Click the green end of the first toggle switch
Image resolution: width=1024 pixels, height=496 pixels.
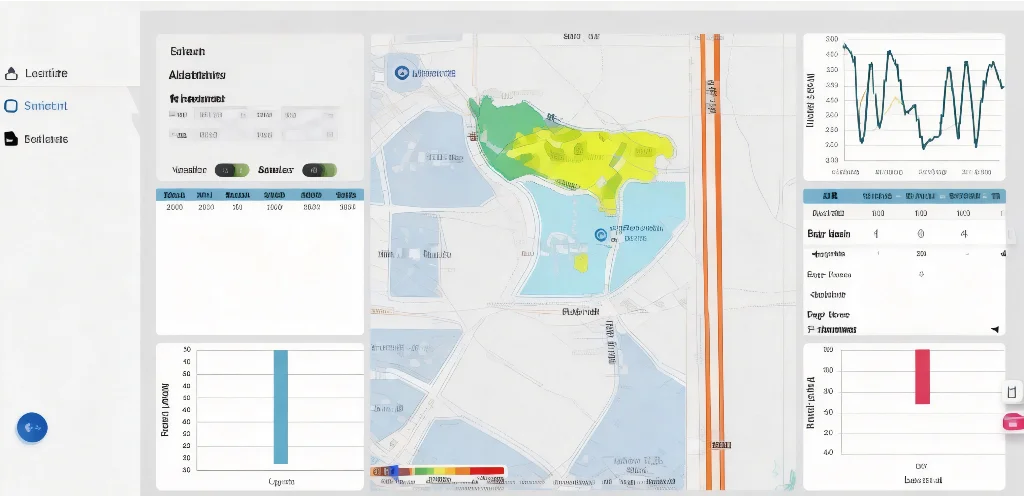click(x=241, y=170)
